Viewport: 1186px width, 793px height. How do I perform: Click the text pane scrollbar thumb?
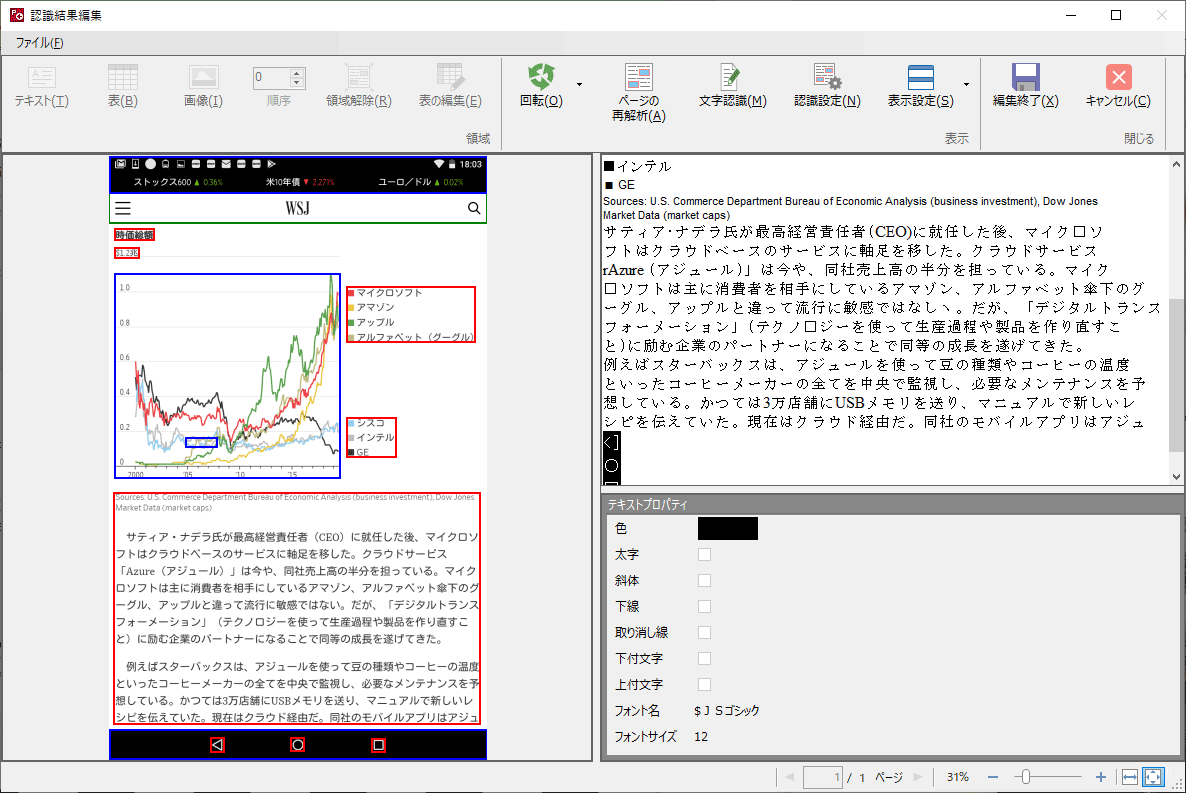(x=1176, y=375)
